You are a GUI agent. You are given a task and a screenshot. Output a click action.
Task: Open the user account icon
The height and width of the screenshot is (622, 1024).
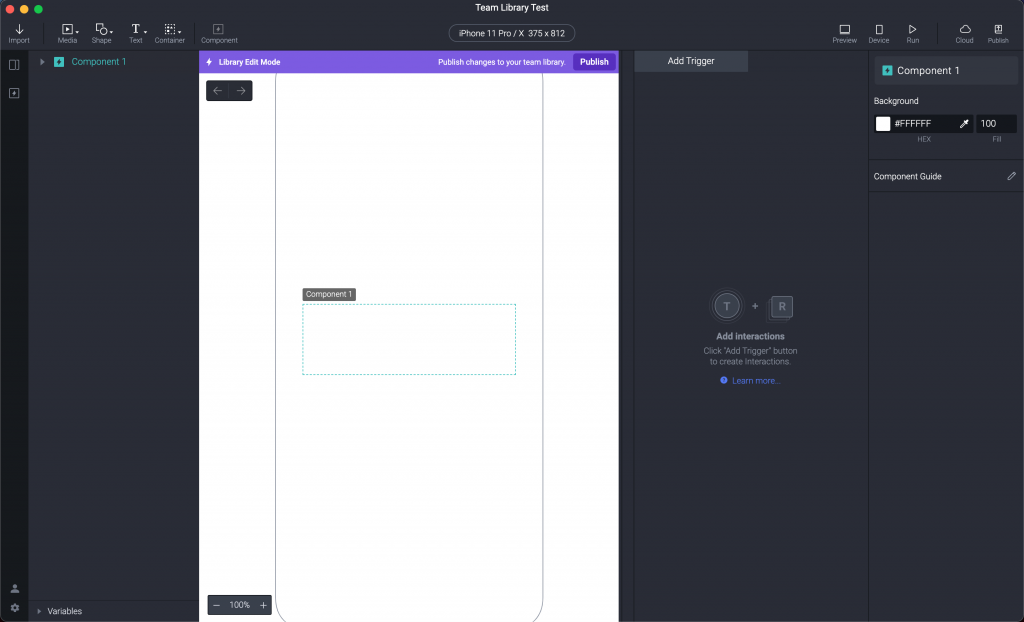[x=14, y=589]
